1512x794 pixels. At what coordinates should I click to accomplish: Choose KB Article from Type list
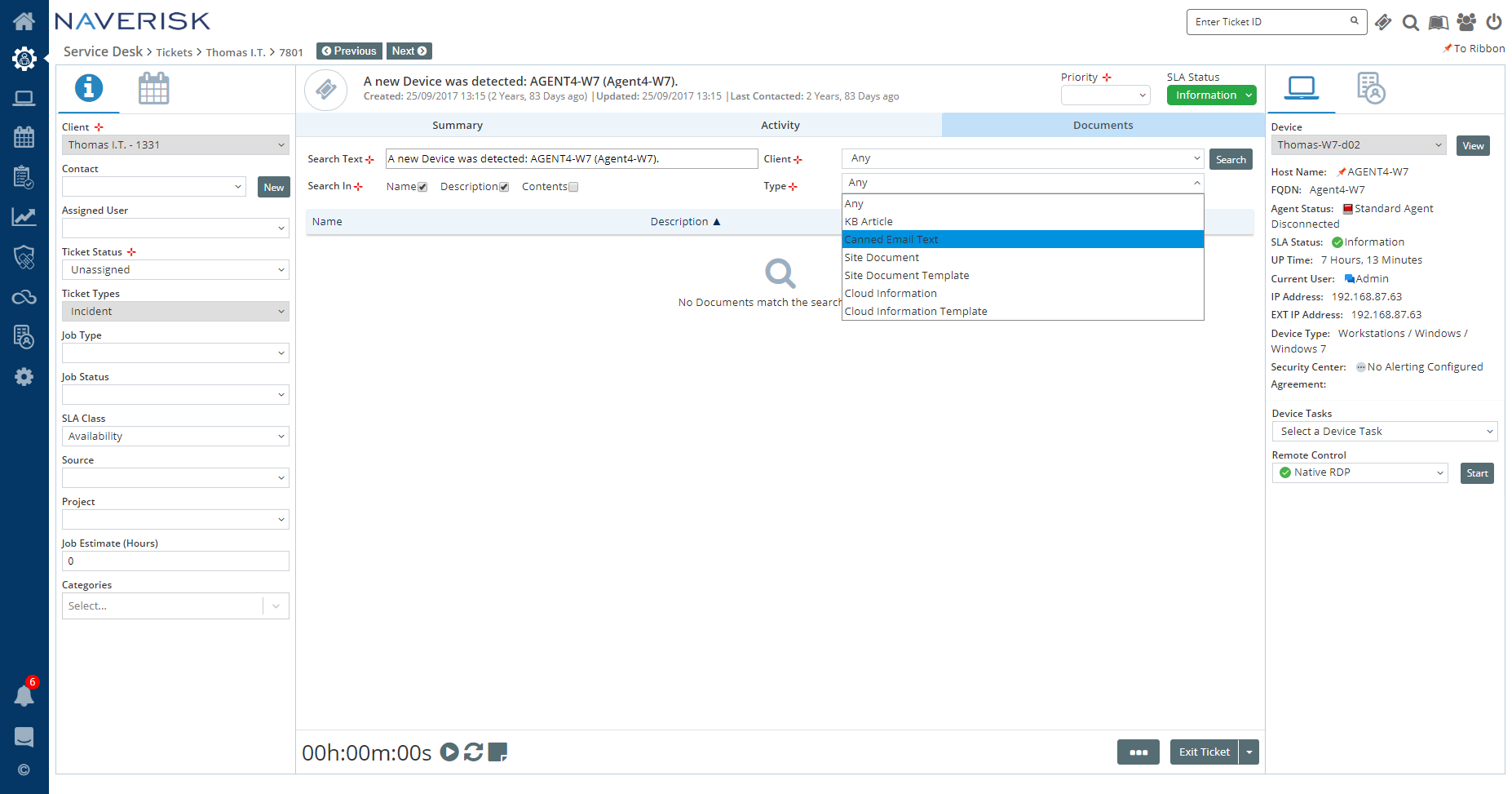pyautogui.click(x=1023, y=222)
